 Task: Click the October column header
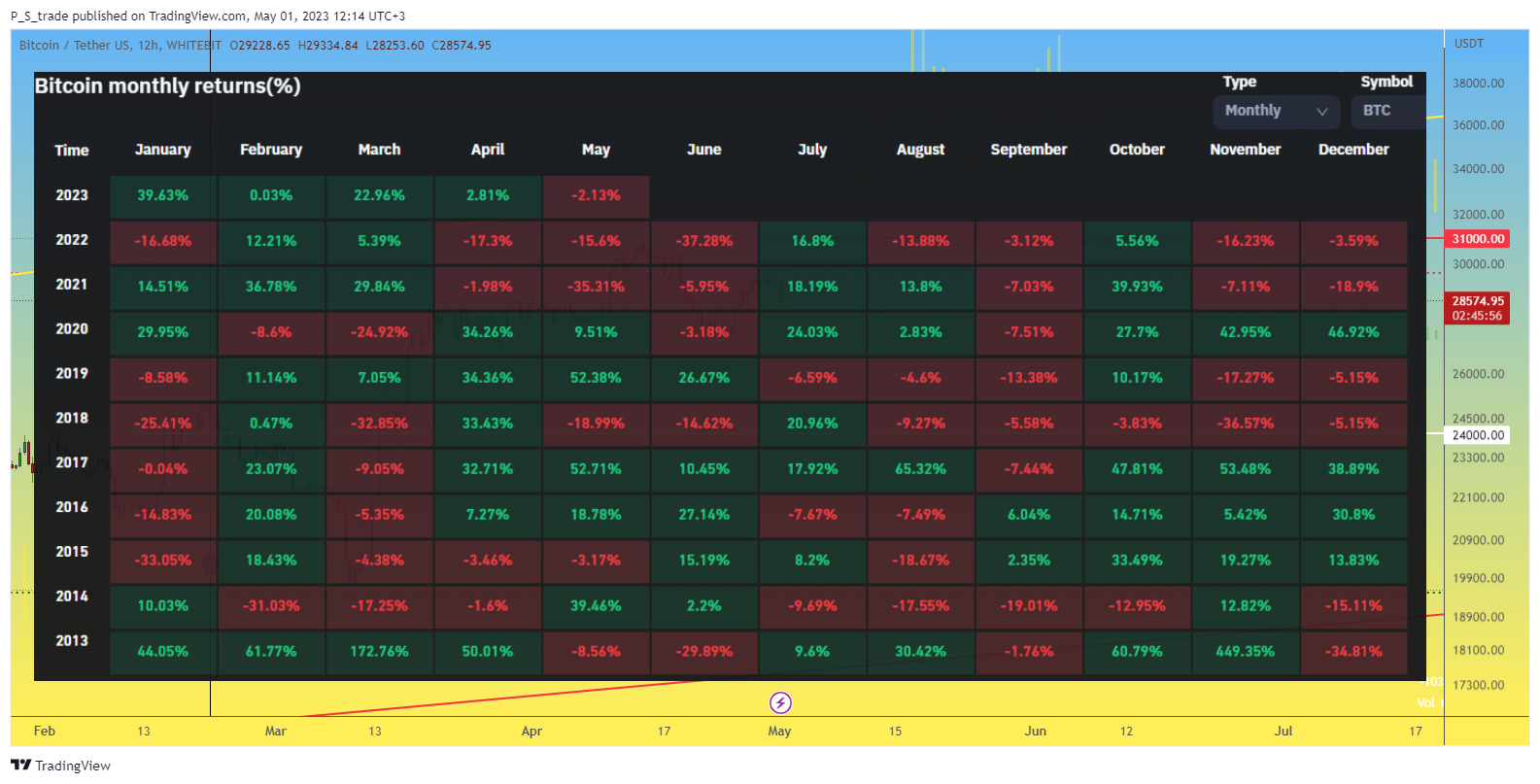(x=1137, y=150)
